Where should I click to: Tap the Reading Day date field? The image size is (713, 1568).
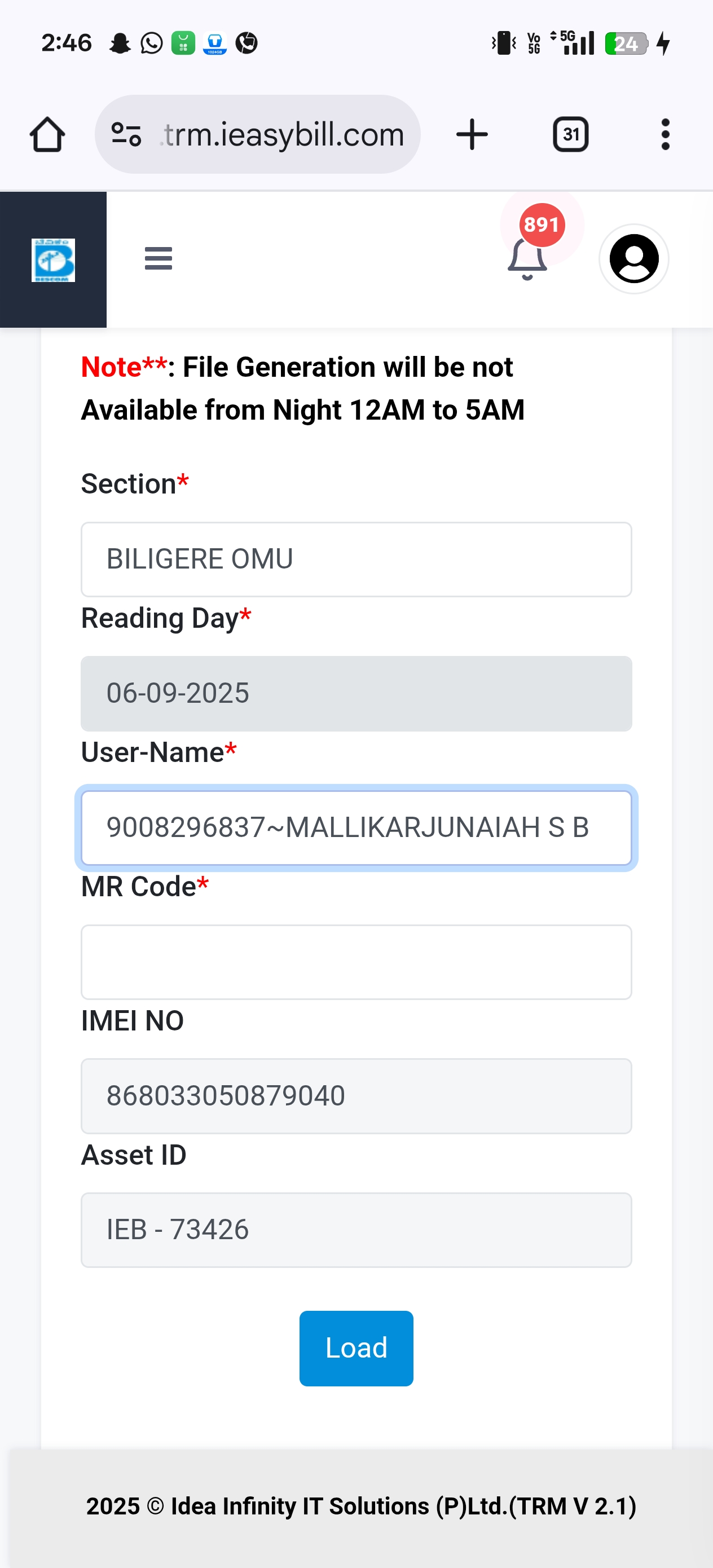click(x=356, y=693)
